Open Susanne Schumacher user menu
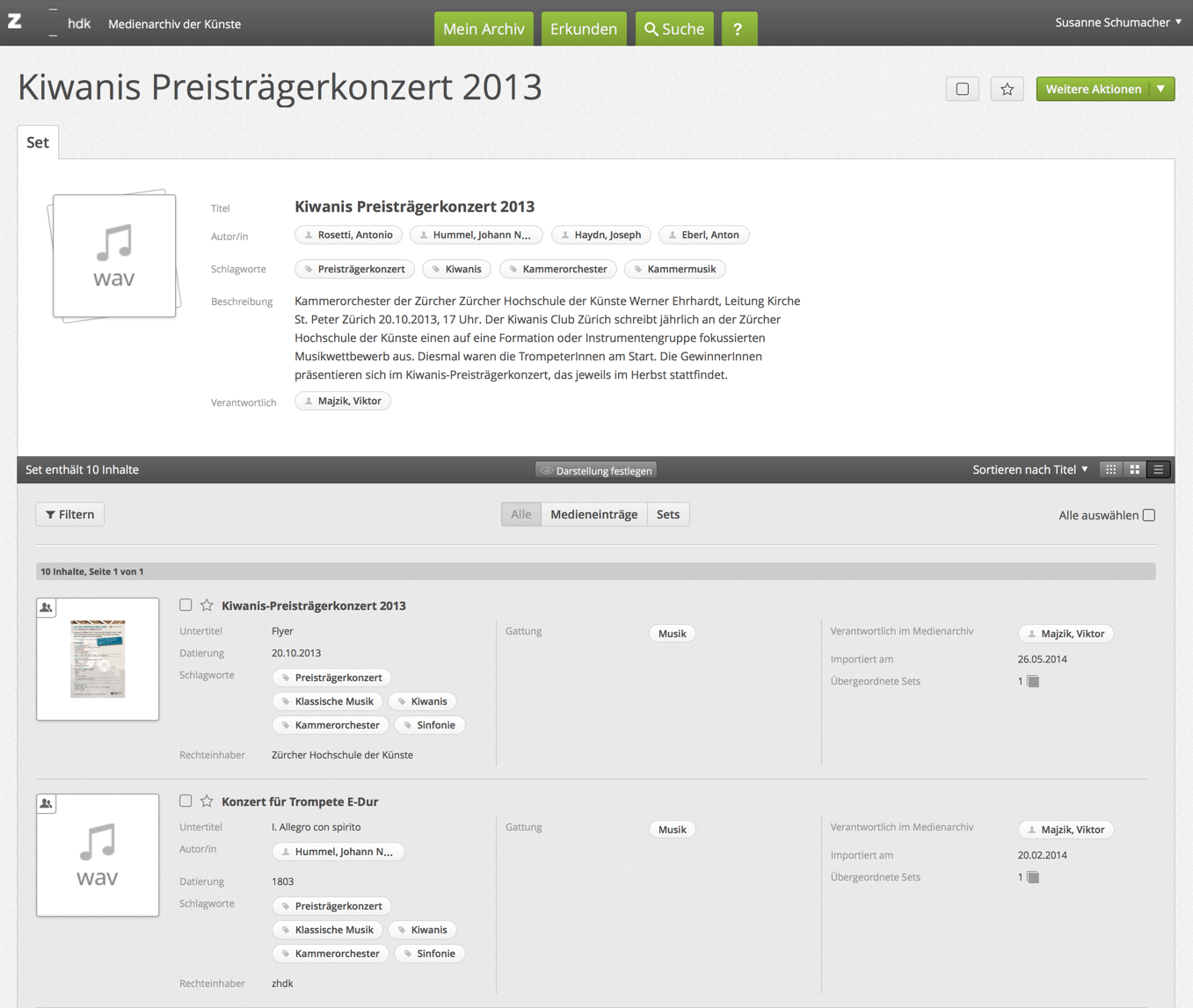This screenshot has height=1008, width=1193. click(x=1117, y=23)
